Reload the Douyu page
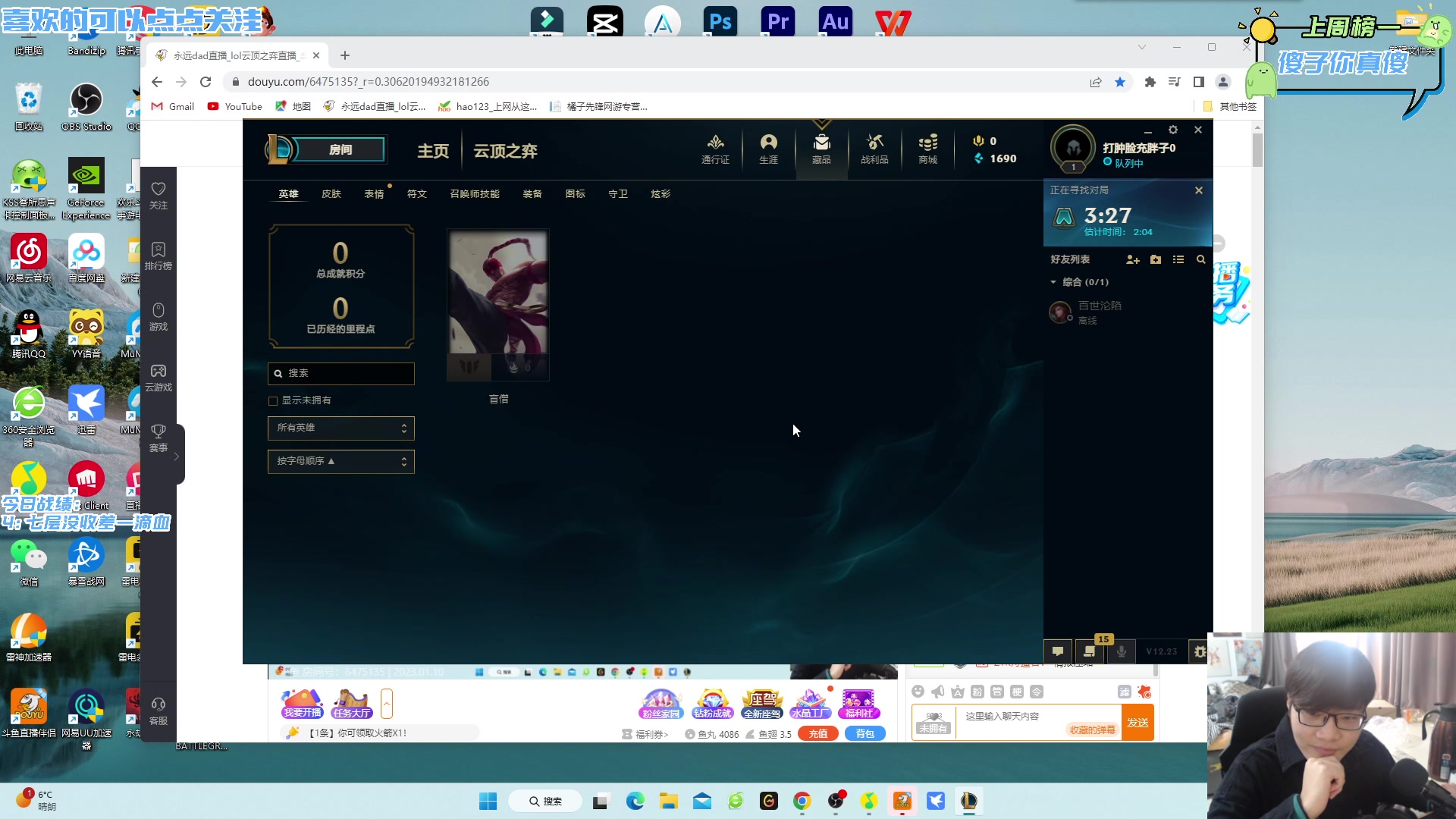Viewport: 1456px width, 819px height. (206, 82)
